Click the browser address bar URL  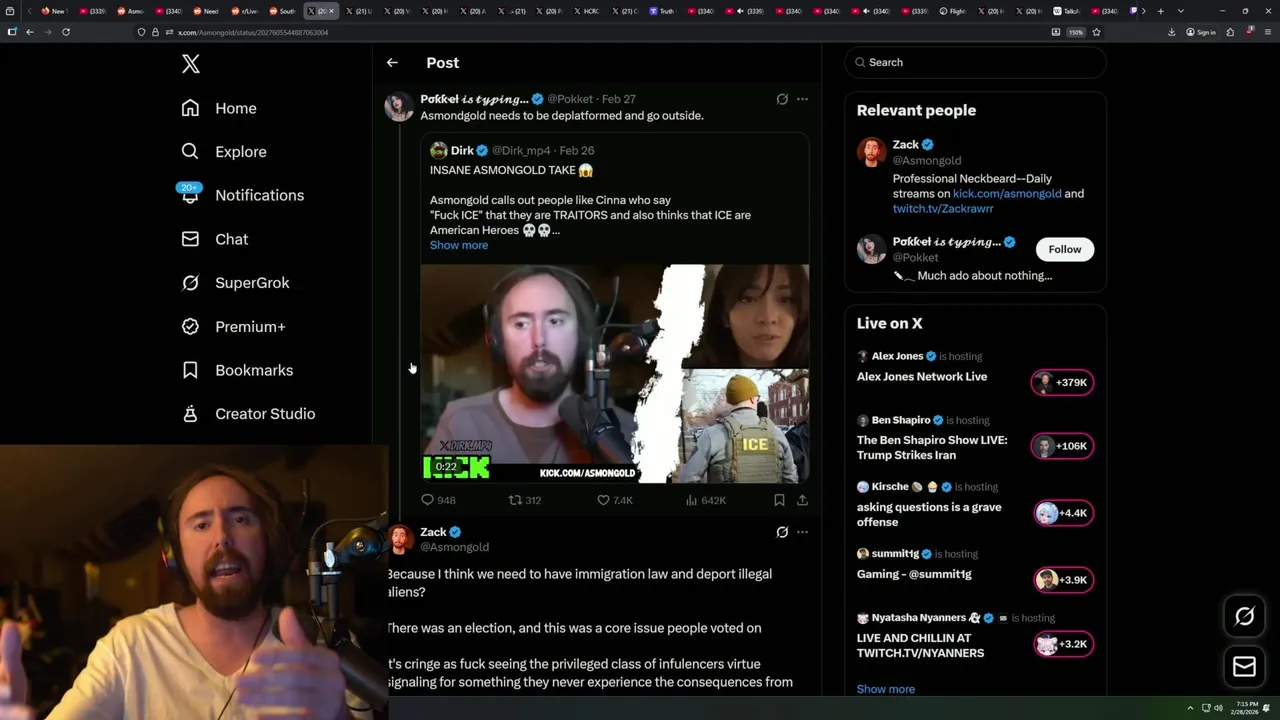click(253, 32)
